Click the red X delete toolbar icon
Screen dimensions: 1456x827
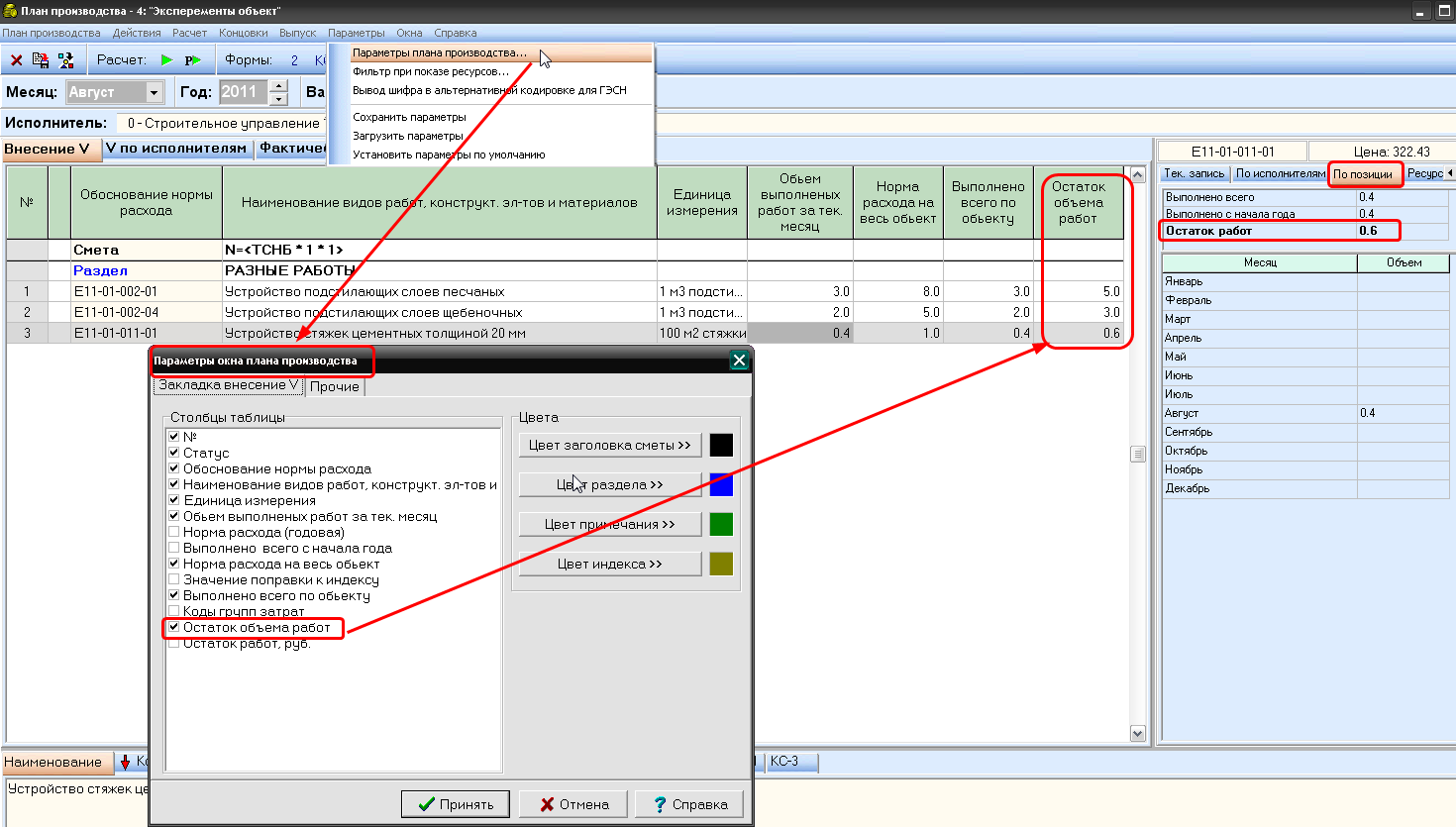click(16, 60)
